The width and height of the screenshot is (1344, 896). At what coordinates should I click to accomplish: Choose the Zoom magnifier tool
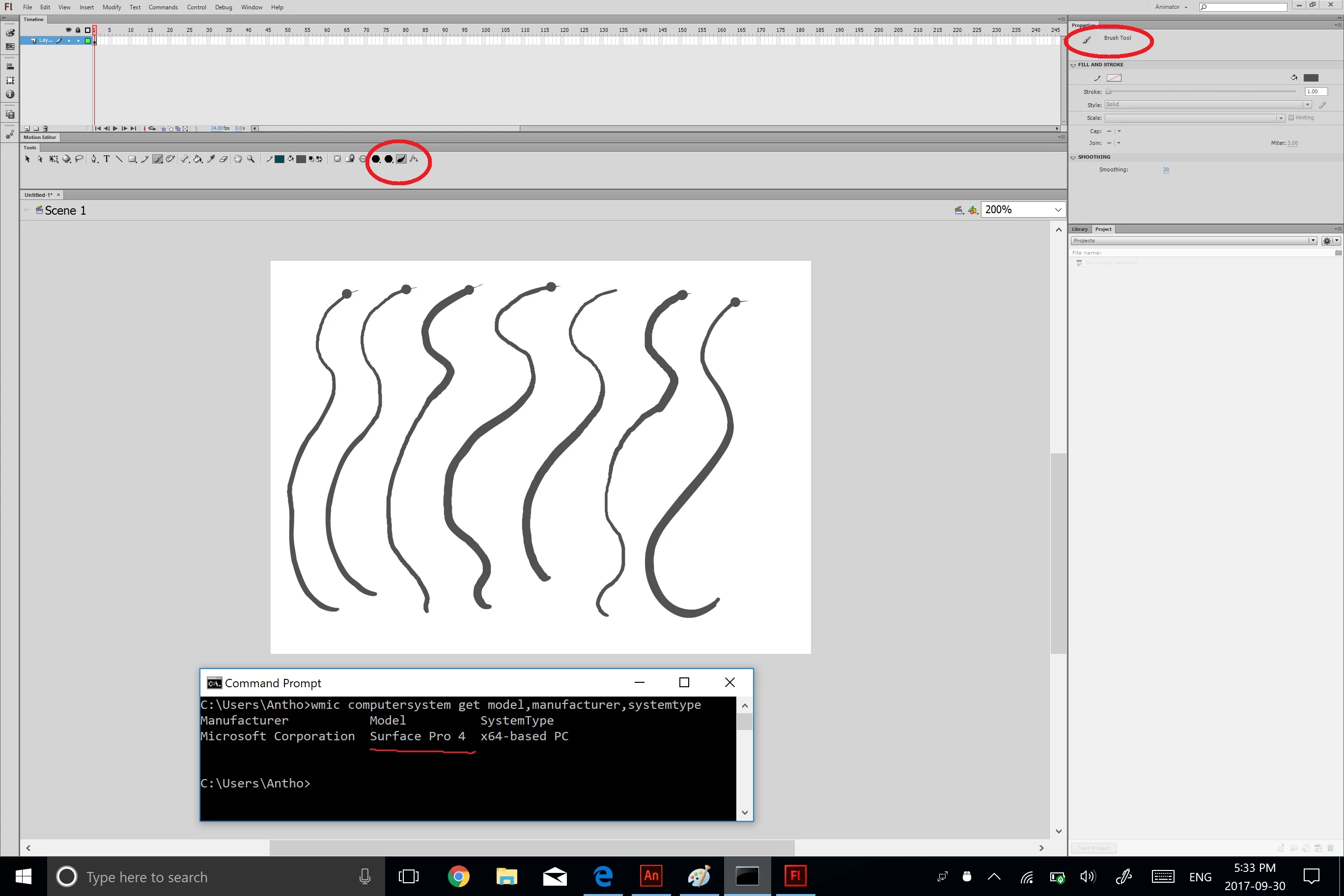tap(251, 159)
